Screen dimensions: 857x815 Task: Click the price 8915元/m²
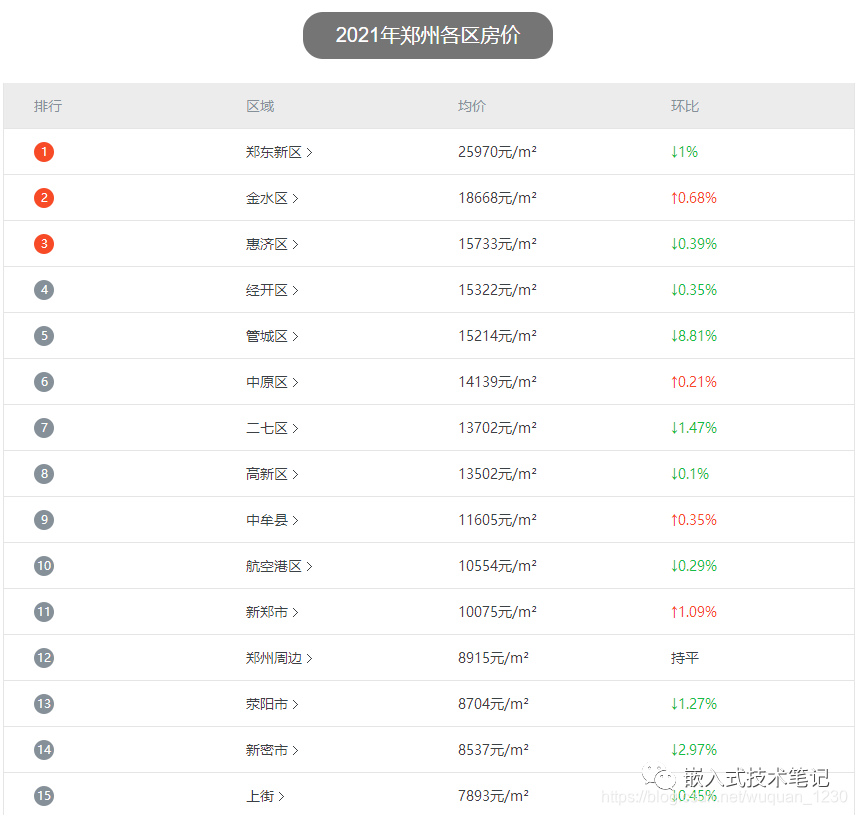coord(494,657)
